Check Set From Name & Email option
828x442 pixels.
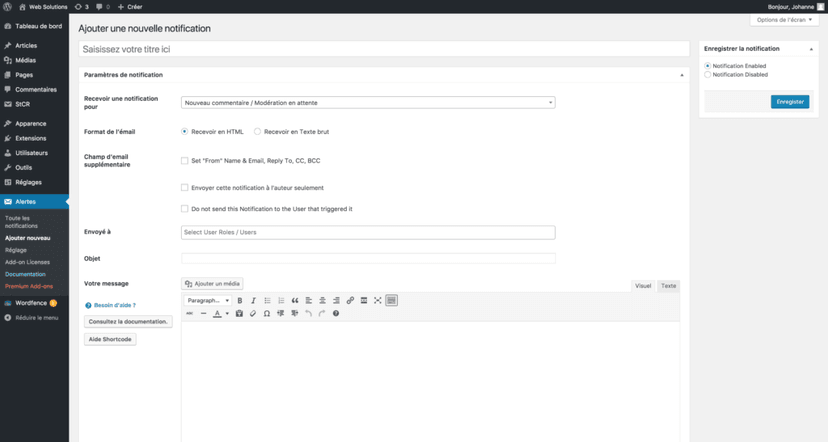184,161
